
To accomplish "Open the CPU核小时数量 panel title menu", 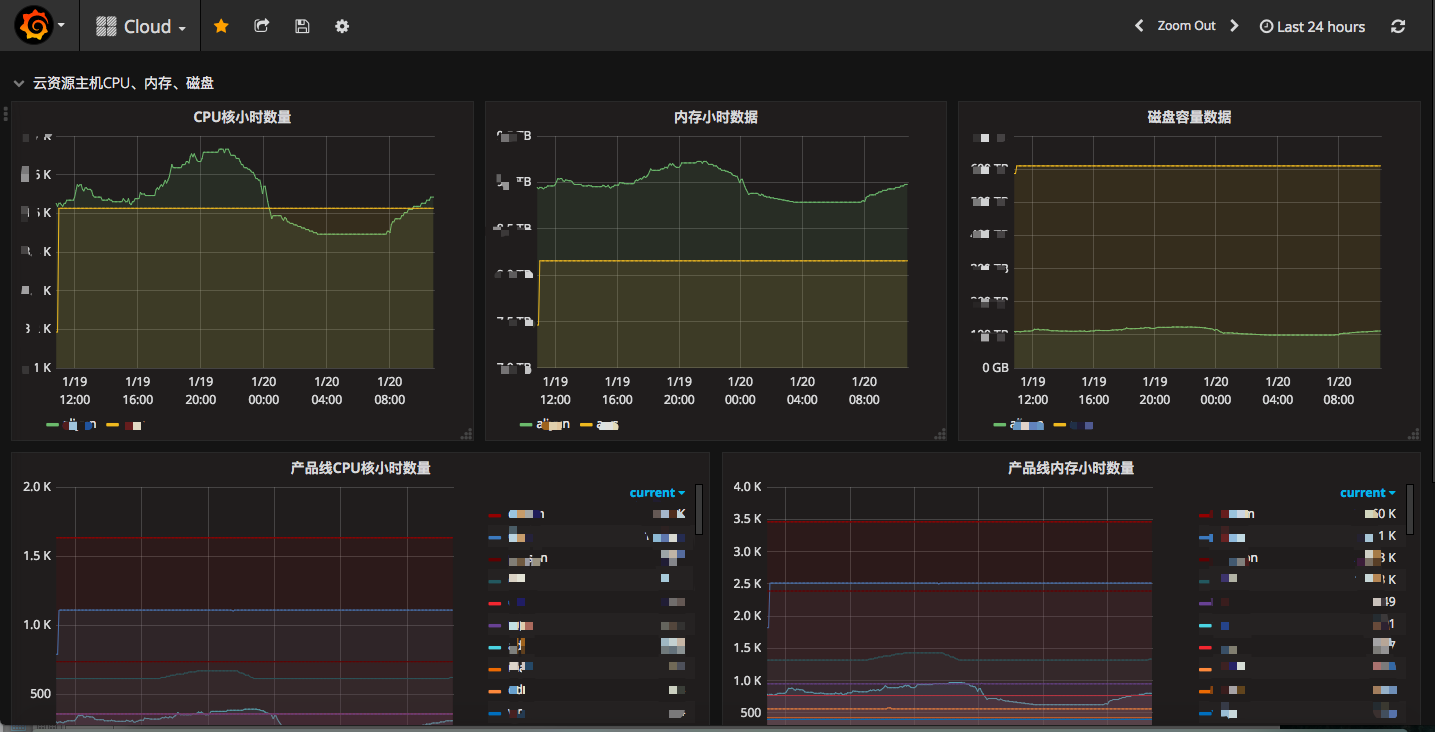I will coord(242,117).
